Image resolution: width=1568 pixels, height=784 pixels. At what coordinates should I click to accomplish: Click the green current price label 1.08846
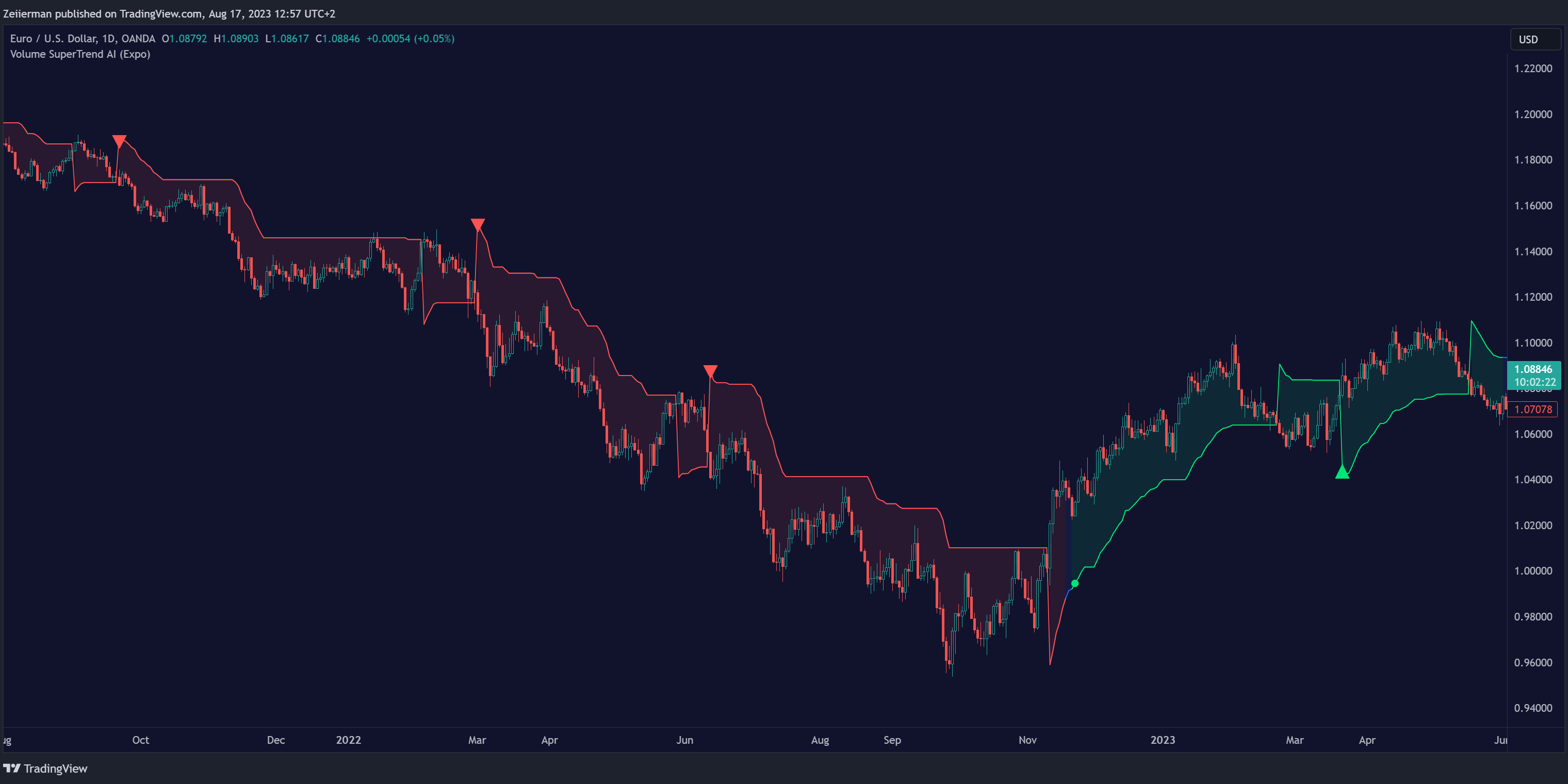1533,369
